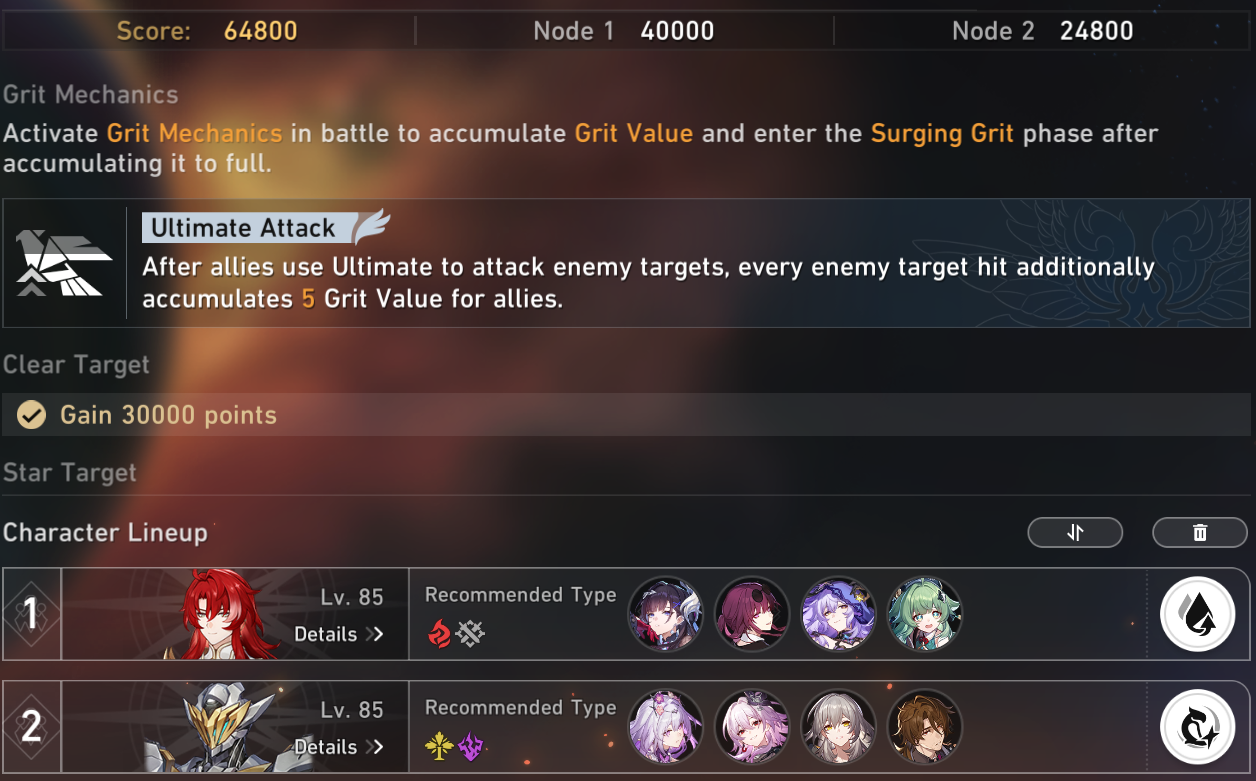
Task: Click the Quantum element icon in team 2
Action: coord(470,746)
